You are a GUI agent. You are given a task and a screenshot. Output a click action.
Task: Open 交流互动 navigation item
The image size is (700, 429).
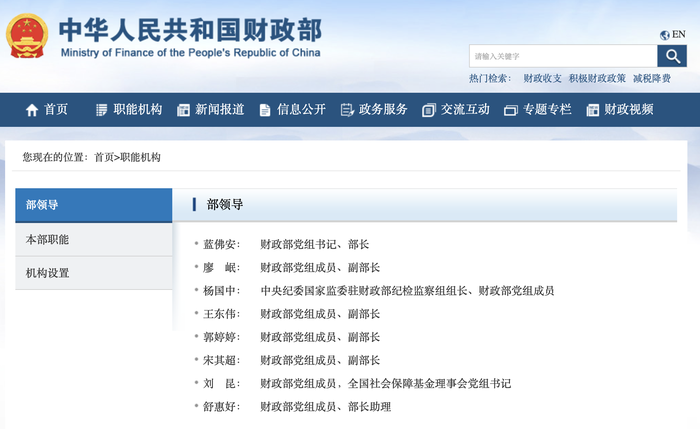pyautogui.click(x=465, y=109)
